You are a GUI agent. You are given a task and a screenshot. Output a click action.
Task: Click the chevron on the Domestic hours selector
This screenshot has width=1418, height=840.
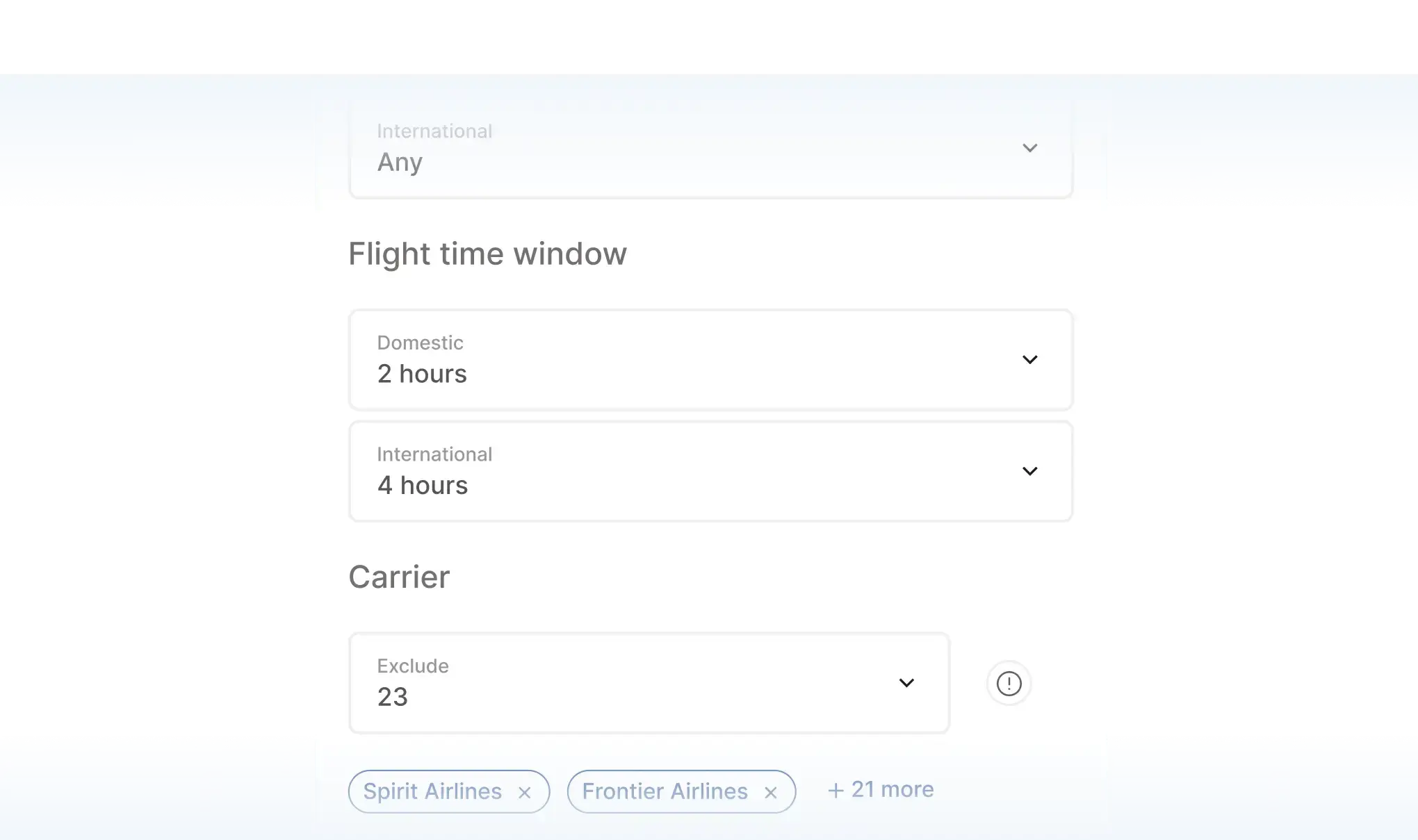[x=1030, y=359]
